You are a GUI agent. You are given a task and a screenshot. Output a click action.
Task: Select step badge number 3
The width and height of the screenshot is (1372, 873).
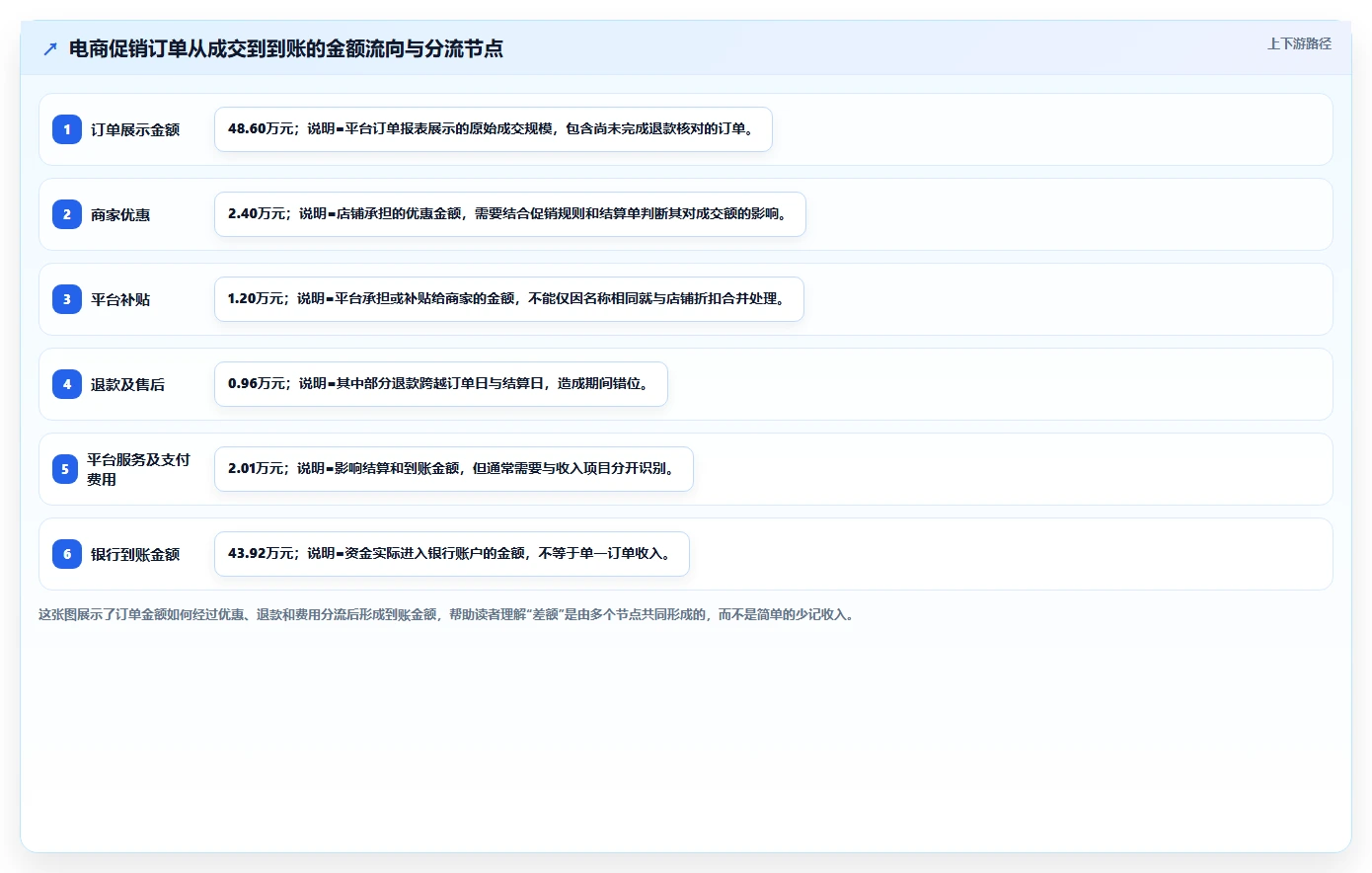(67, 299)
